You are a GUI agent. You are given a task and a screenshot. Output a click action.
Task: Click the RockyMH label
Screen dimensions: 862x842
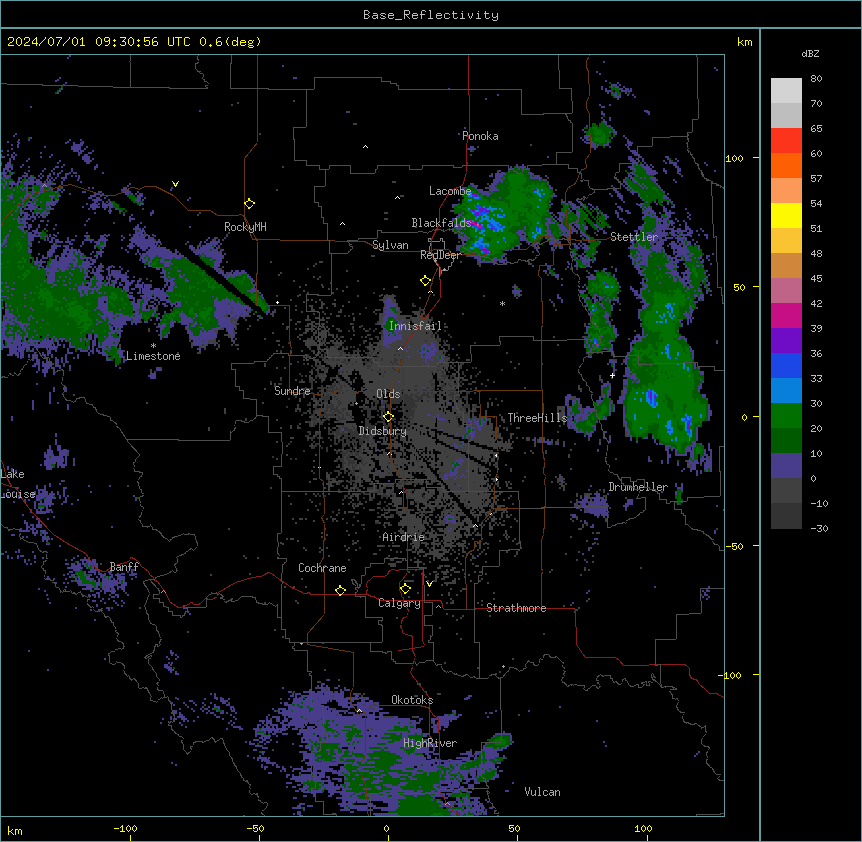[245, 227]
